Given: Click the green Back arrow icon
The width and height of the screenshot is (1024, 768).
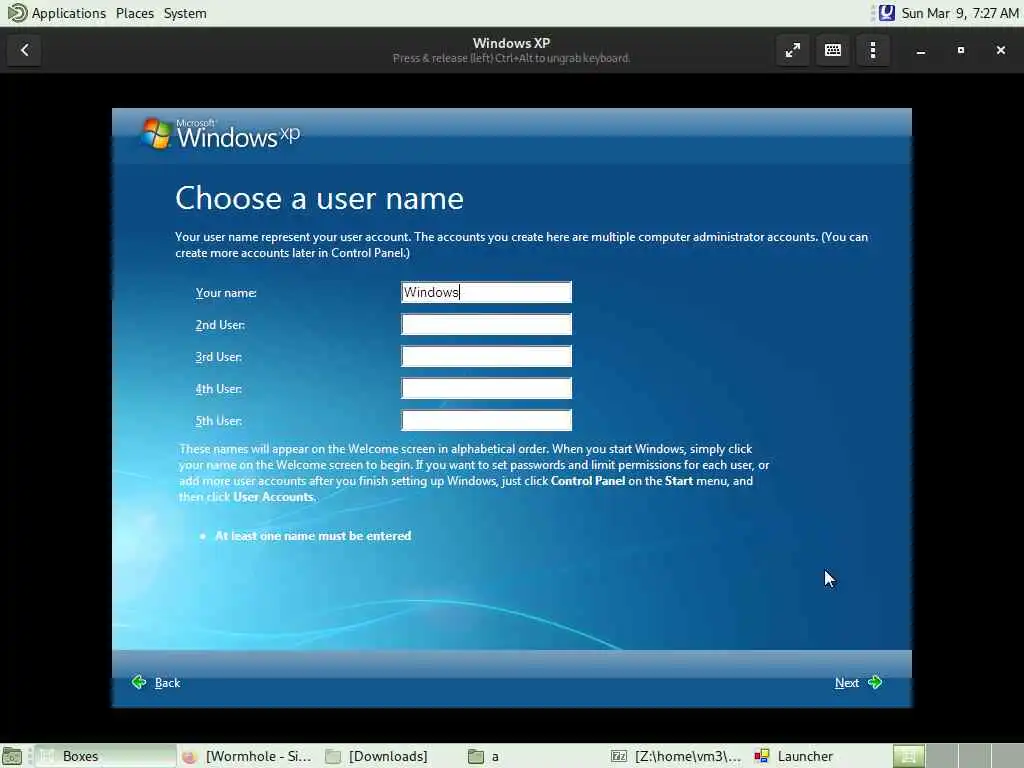Looking at the screenshot, I should click(139, 682).
